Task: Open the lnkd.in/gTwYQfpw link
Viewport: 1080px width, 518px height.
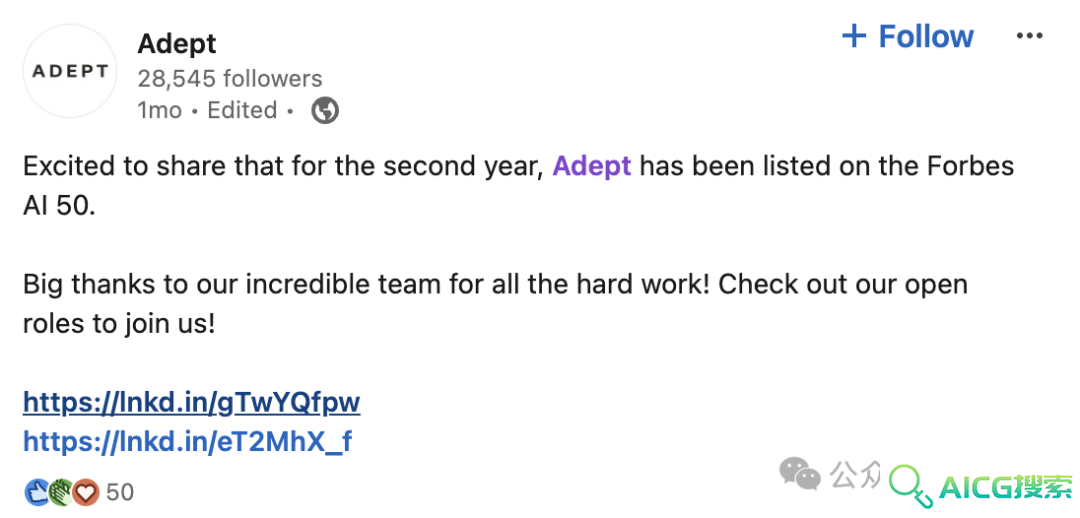Action: pos(191,402)
